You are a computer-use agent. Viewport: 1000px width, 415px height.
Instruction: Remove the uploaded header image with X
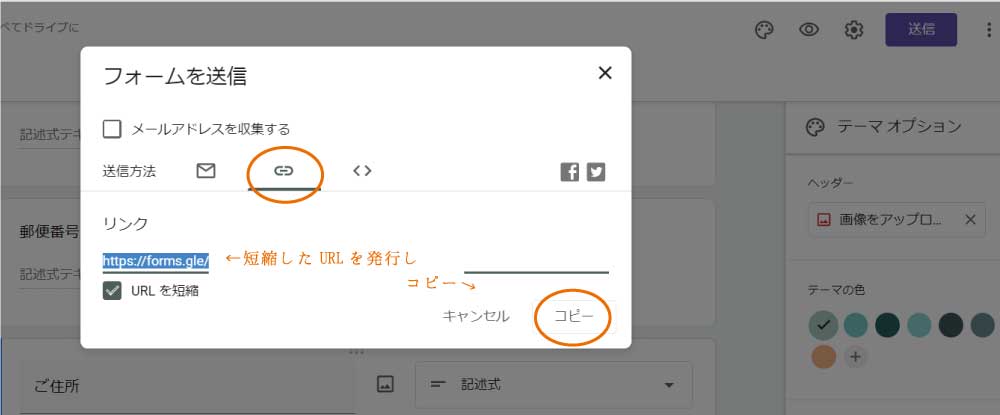coord(969,220)
